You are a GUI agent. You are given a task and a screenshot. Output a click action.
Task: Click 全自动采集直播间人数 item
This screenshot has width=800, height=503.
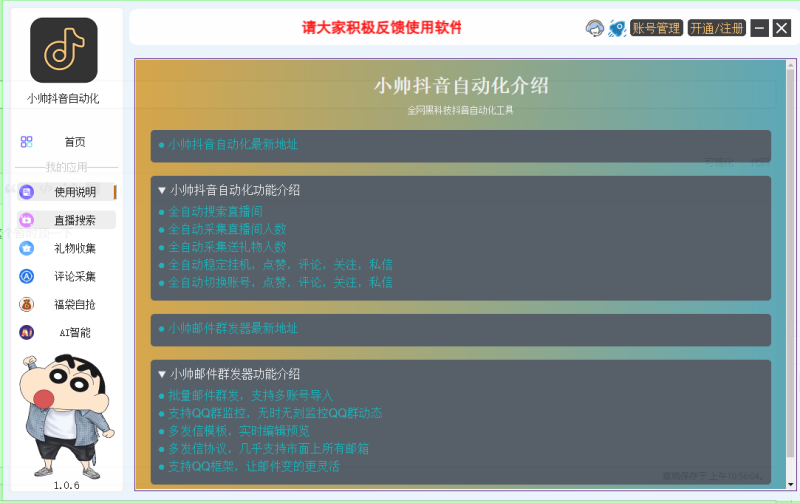227,229
